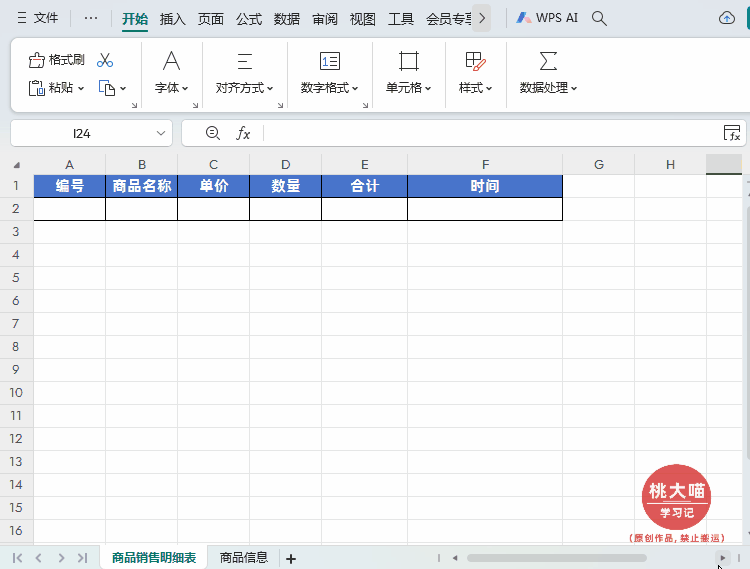Switch to the 审阅 ribbon tab
This screenshot has width=750, height=569.
click(325, 19)
